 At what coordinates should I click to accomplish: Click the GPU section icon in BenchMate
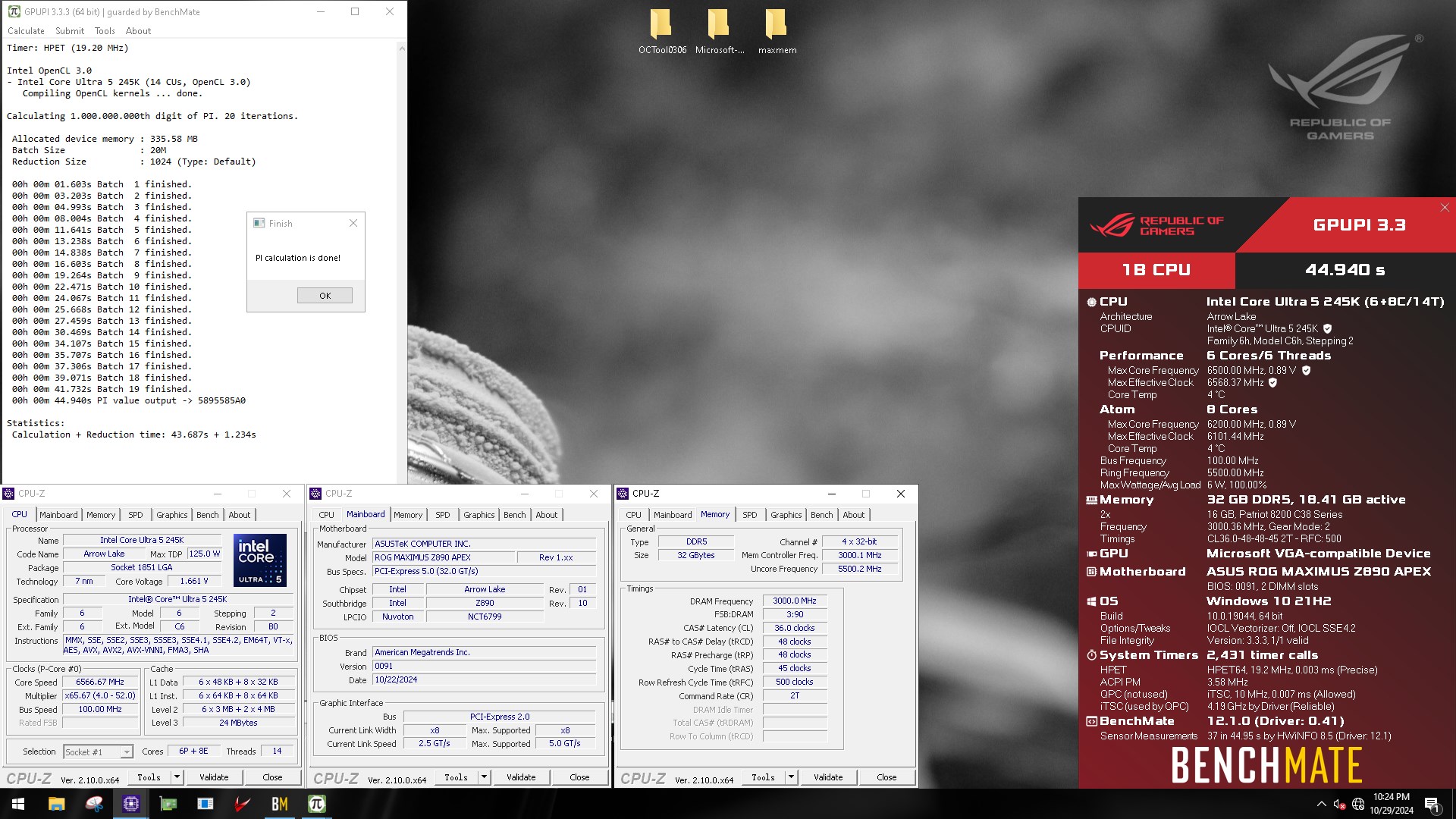click(x=1091, y=554)
